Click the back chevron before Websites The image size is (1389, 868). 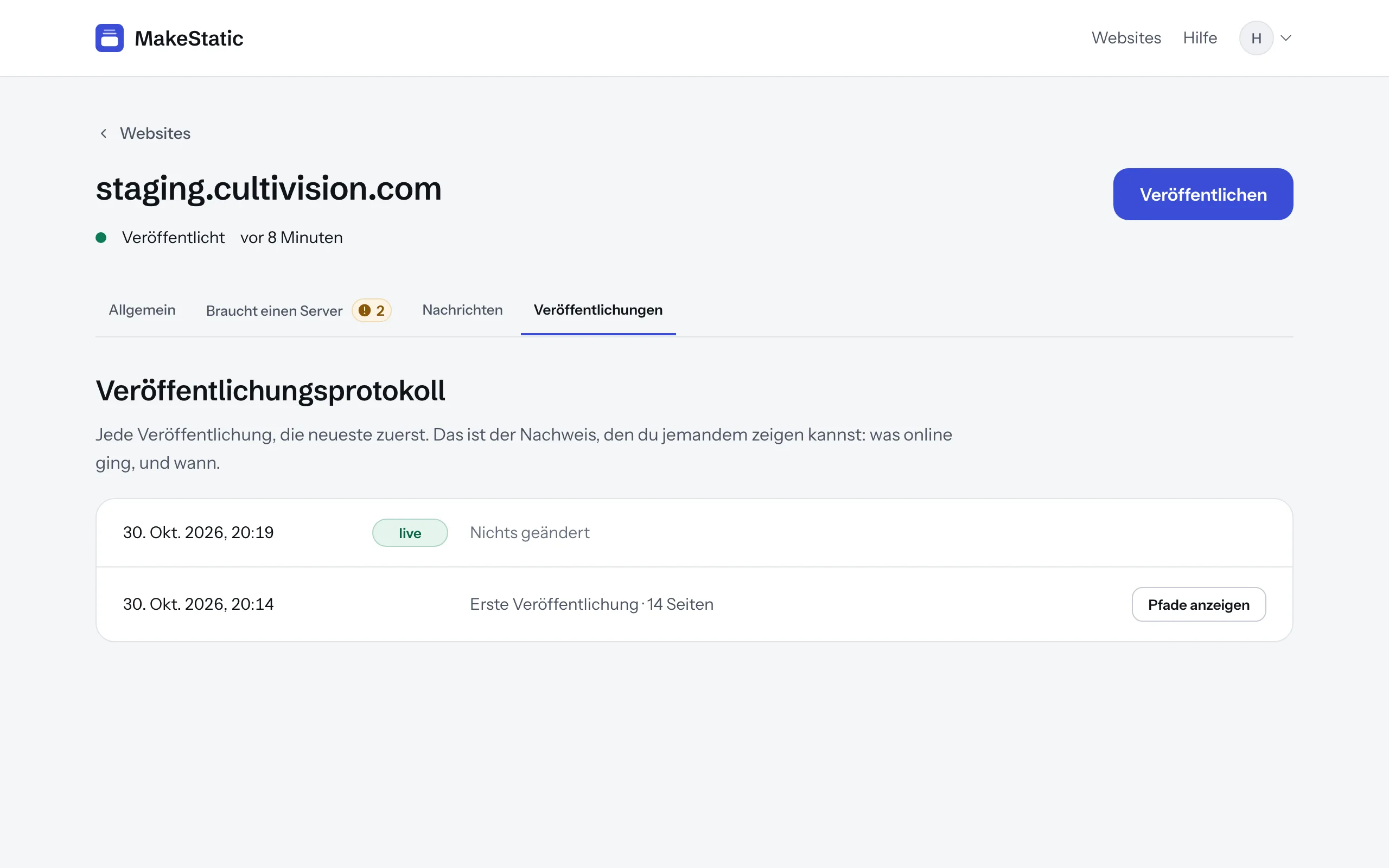(103, 133)
